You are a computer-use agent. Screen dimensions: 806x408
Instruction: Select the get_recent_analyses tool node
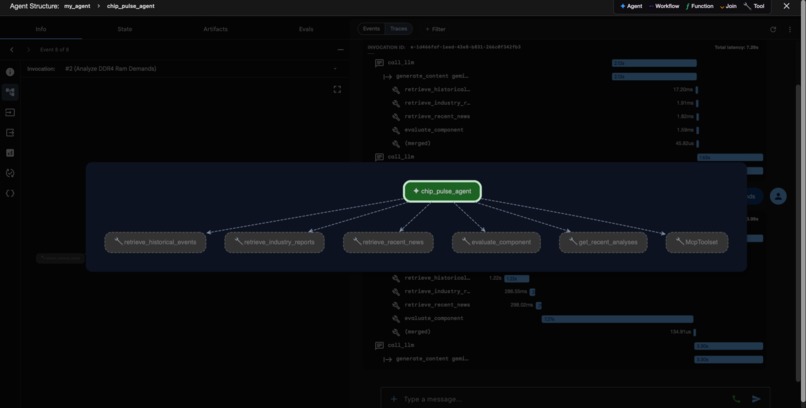coord(603,242)
